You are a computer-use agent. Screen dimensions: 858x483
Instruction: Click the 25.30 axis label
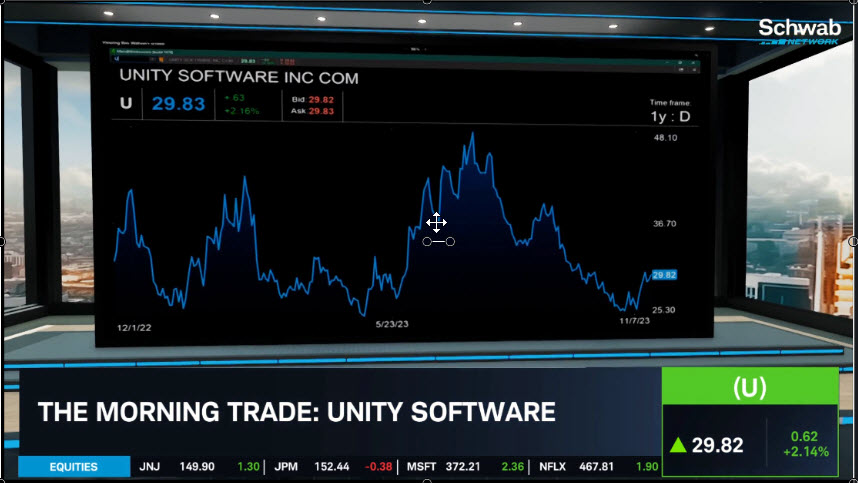pos(664,310)
